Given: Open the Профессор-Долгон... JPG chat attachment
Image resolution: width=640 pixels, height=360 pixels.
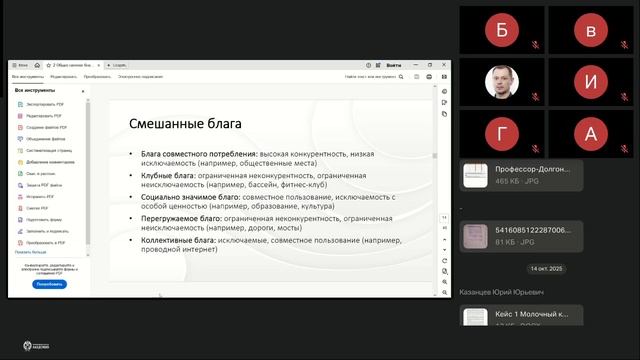Looking at the screenshot, I should (x=521, y=176).
